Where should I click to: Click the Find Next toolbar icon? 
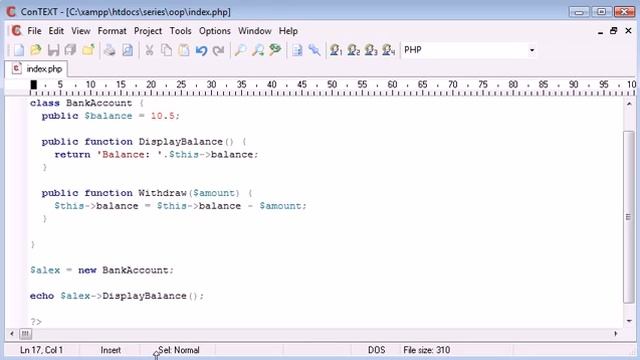point(258,50)
